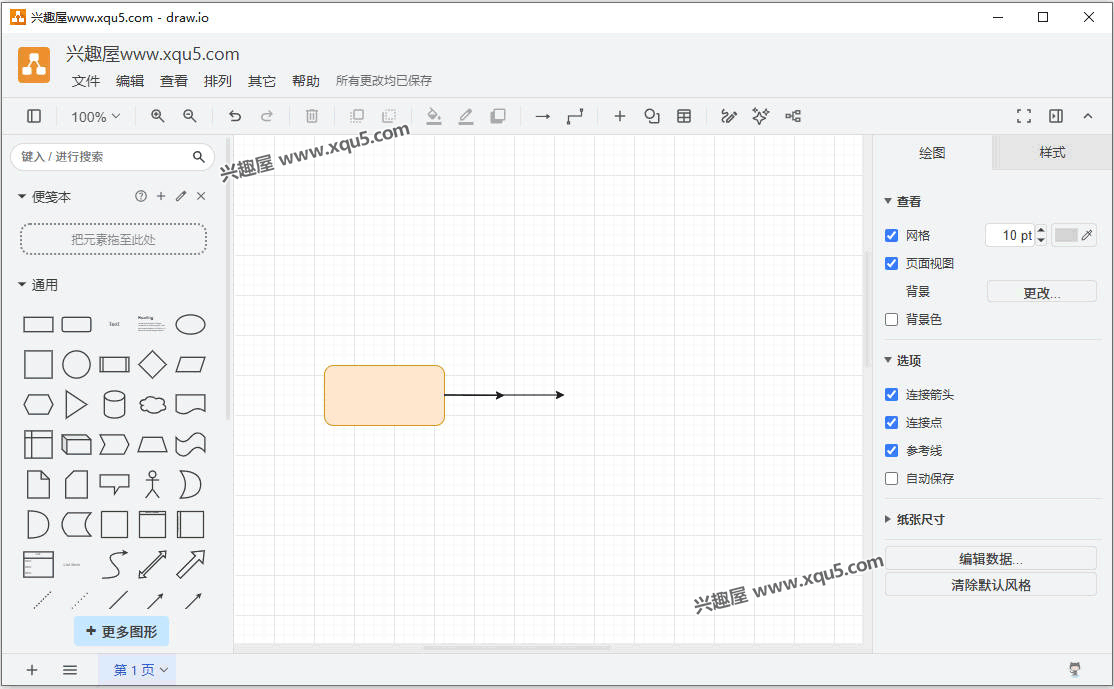Toggle the 页面视图 checkbox

point(892,264)
